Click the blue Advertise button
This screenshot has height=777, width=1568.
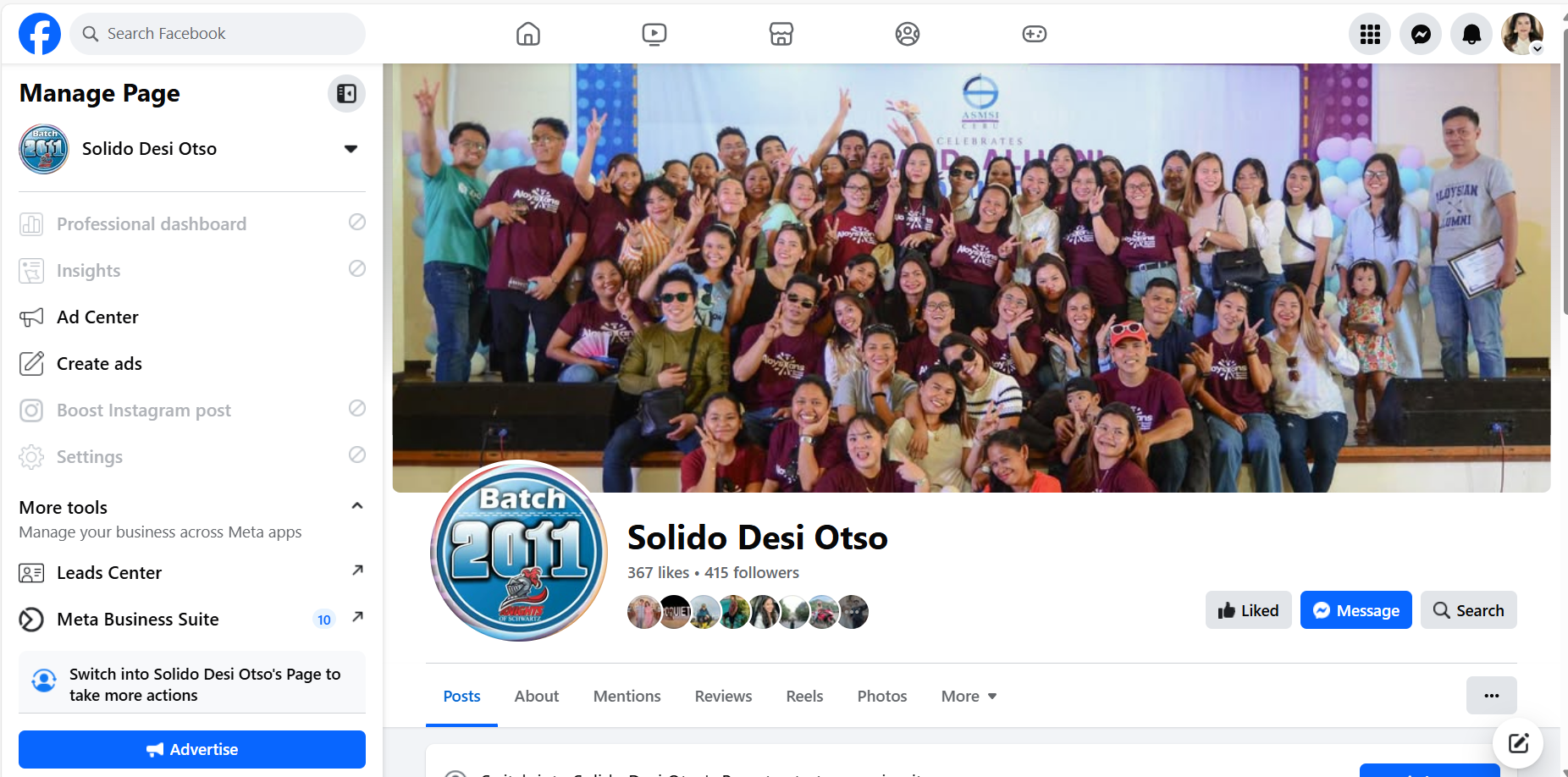point(192,750)
